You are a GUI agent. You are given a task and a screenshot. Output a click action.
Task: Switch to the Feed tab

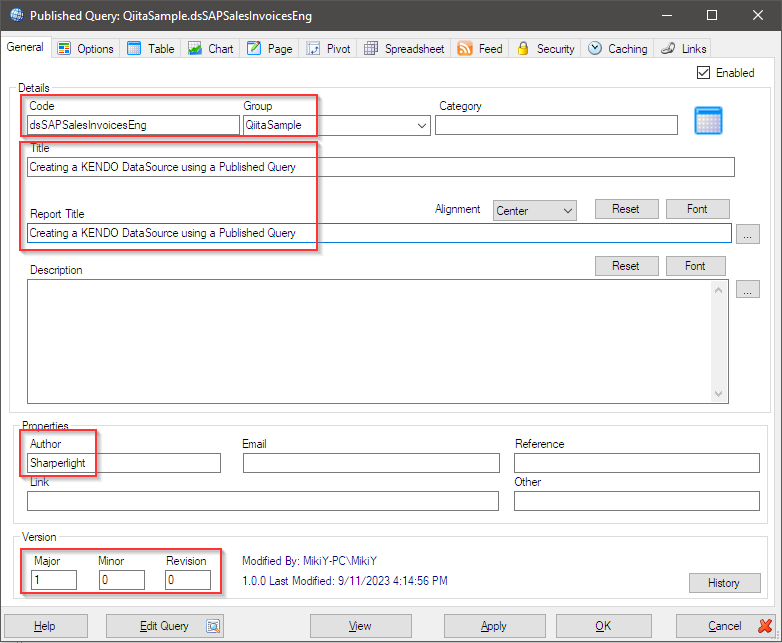480,48
